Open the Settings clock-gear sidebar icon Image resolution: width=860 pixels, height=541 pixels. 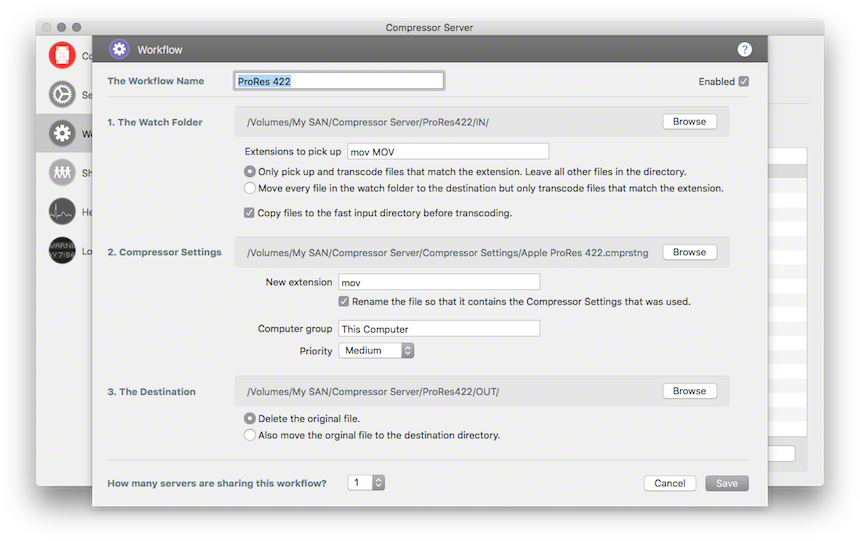click(62, 94)
